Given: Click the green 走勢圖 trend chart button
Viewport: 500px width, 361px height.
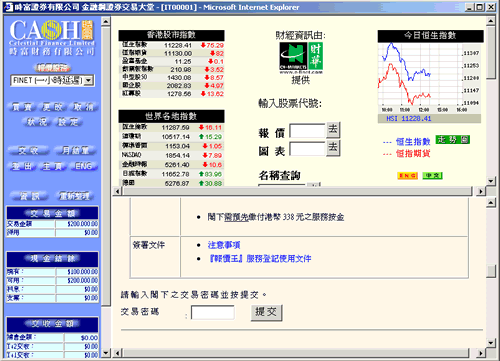Looking at the screenshot, I should click(x=453, y=140).
